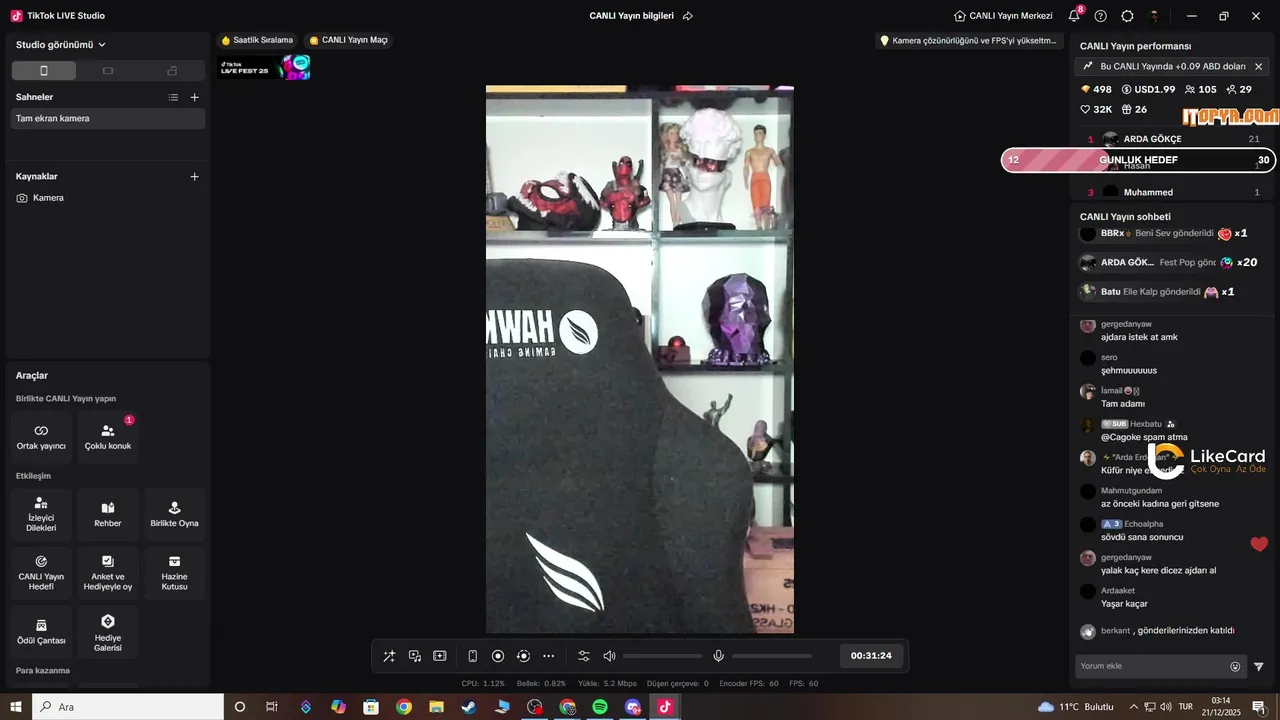Add a new scene in Sahneler
The image size is (1280, 720).
(x=195, y=97)
